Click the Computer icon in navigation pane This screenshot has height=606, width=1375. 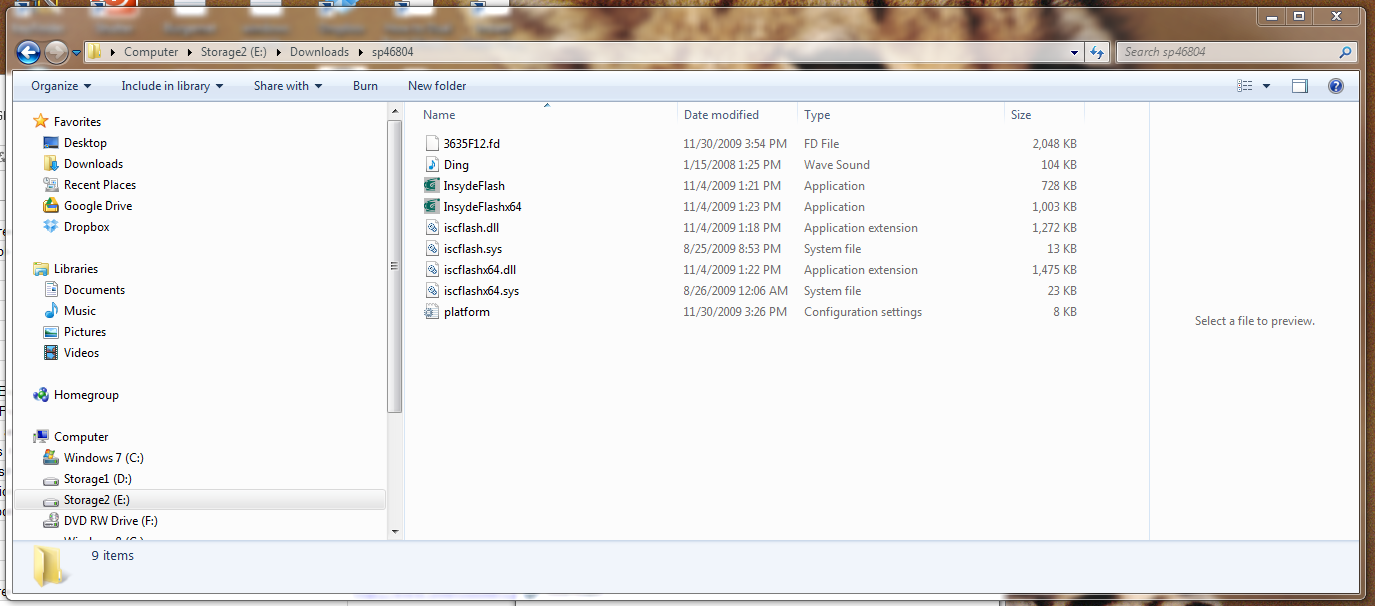[x=41, y=437]
